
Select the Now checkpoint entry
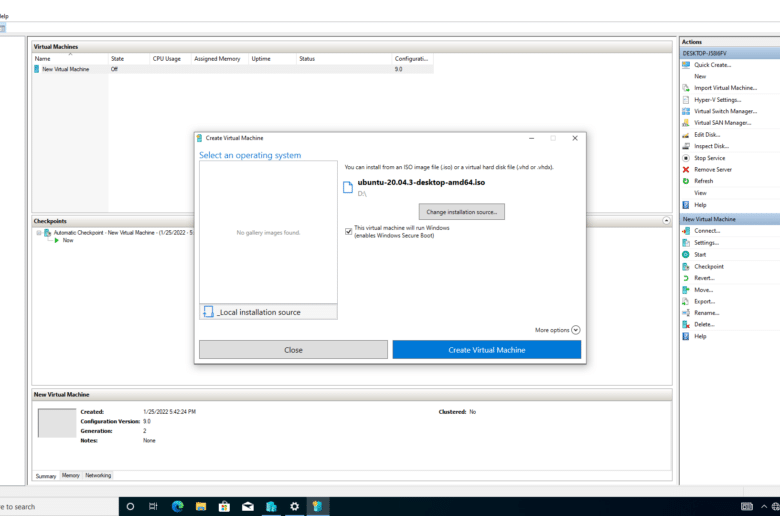point(68,240)
